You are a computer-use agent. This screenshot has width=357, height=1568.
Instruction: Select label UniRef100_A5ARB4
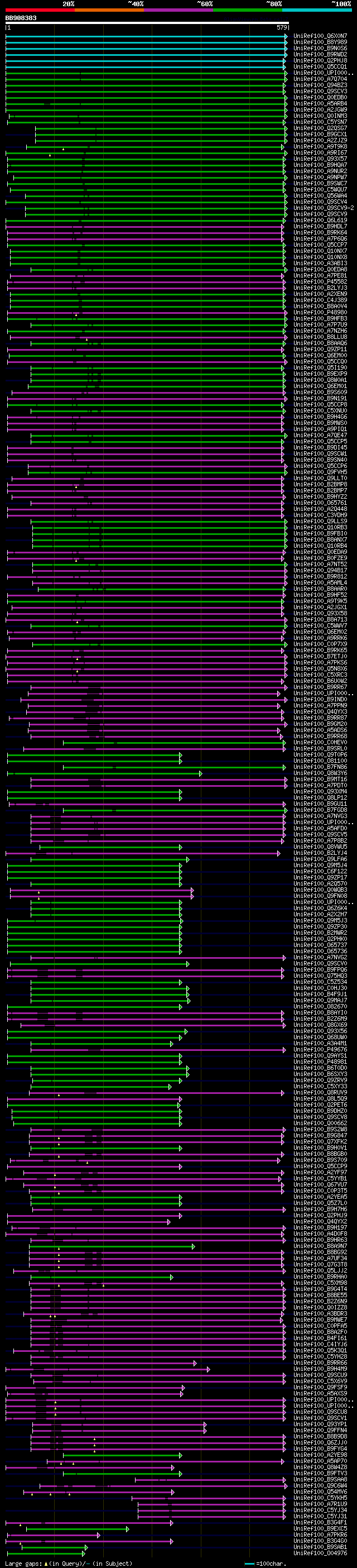point(321,104)
